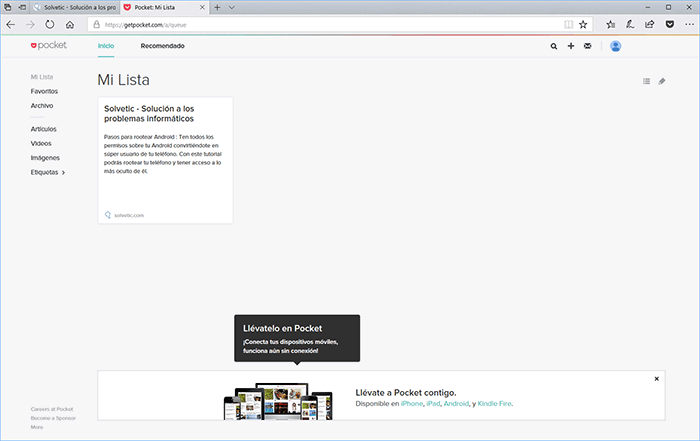Open the iPad app link
The image size is (700, 441).
tap(433, 404)
